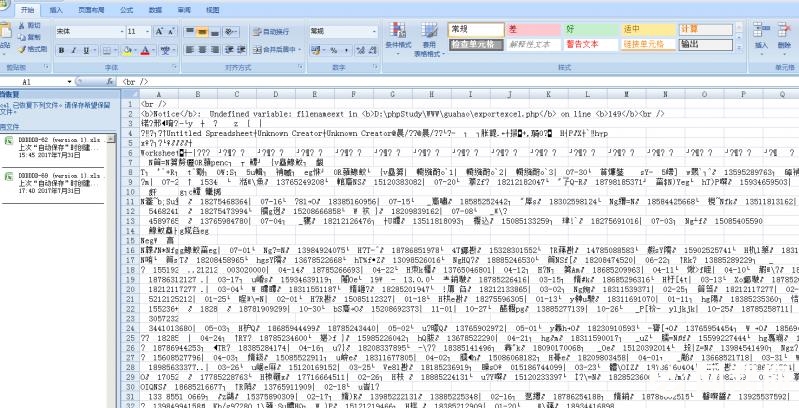
Task: Apply Italic formatting
Action: (72, 49)
